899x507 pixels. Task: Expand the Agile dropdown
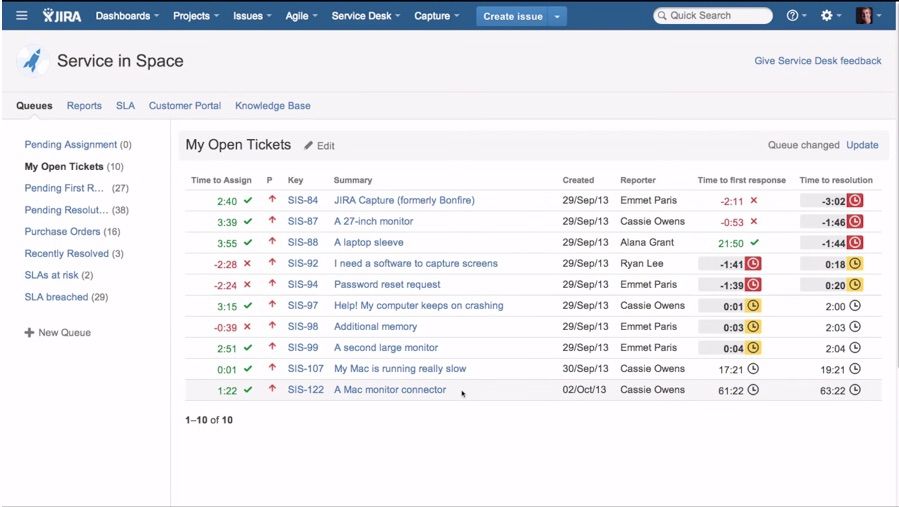coord(301,16)
